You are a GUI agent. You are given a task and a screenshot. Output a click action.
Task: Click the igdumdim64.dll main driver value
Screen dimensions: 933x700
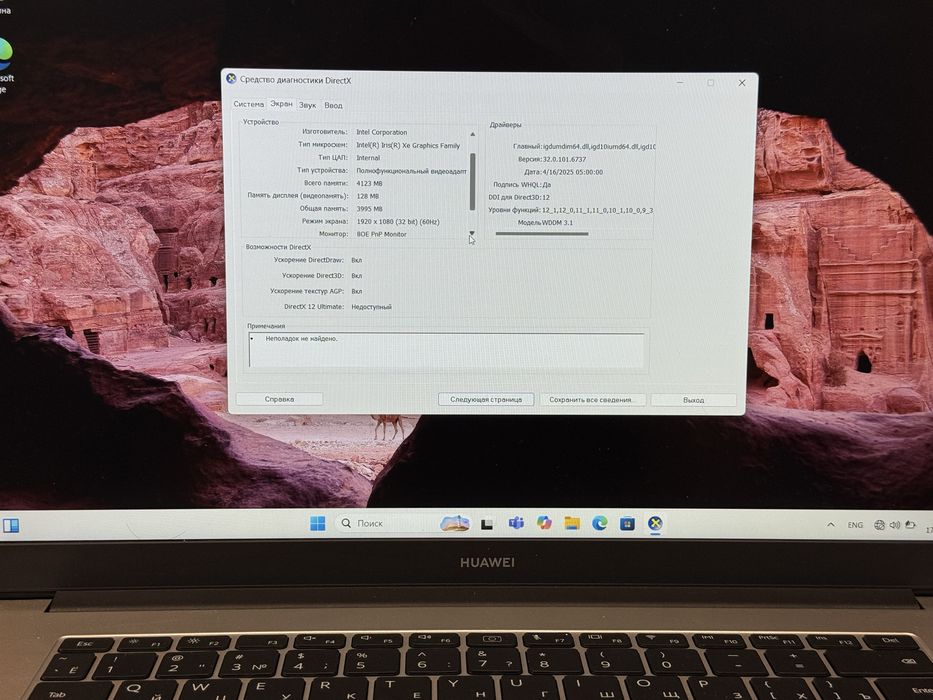pyautogui.click(x=599, y=146)
